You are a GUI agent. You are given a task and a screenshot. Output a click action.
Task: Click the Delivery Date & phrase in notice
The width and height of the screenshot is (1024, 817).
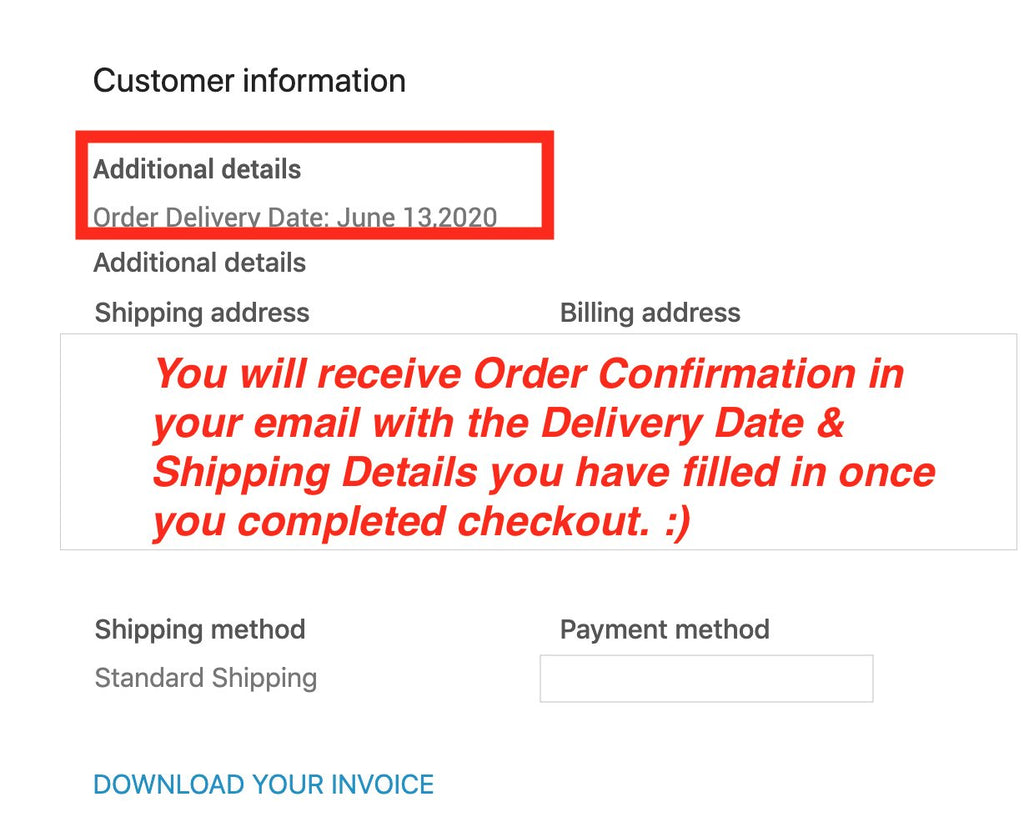click(x=694, y=423)
